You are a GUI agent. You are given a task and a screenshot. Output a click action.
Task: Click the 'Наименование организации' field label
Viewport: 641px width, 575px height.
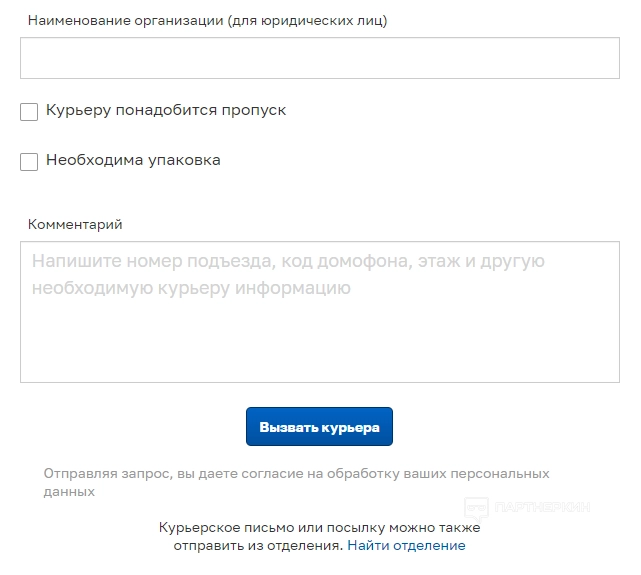point(208,20)
